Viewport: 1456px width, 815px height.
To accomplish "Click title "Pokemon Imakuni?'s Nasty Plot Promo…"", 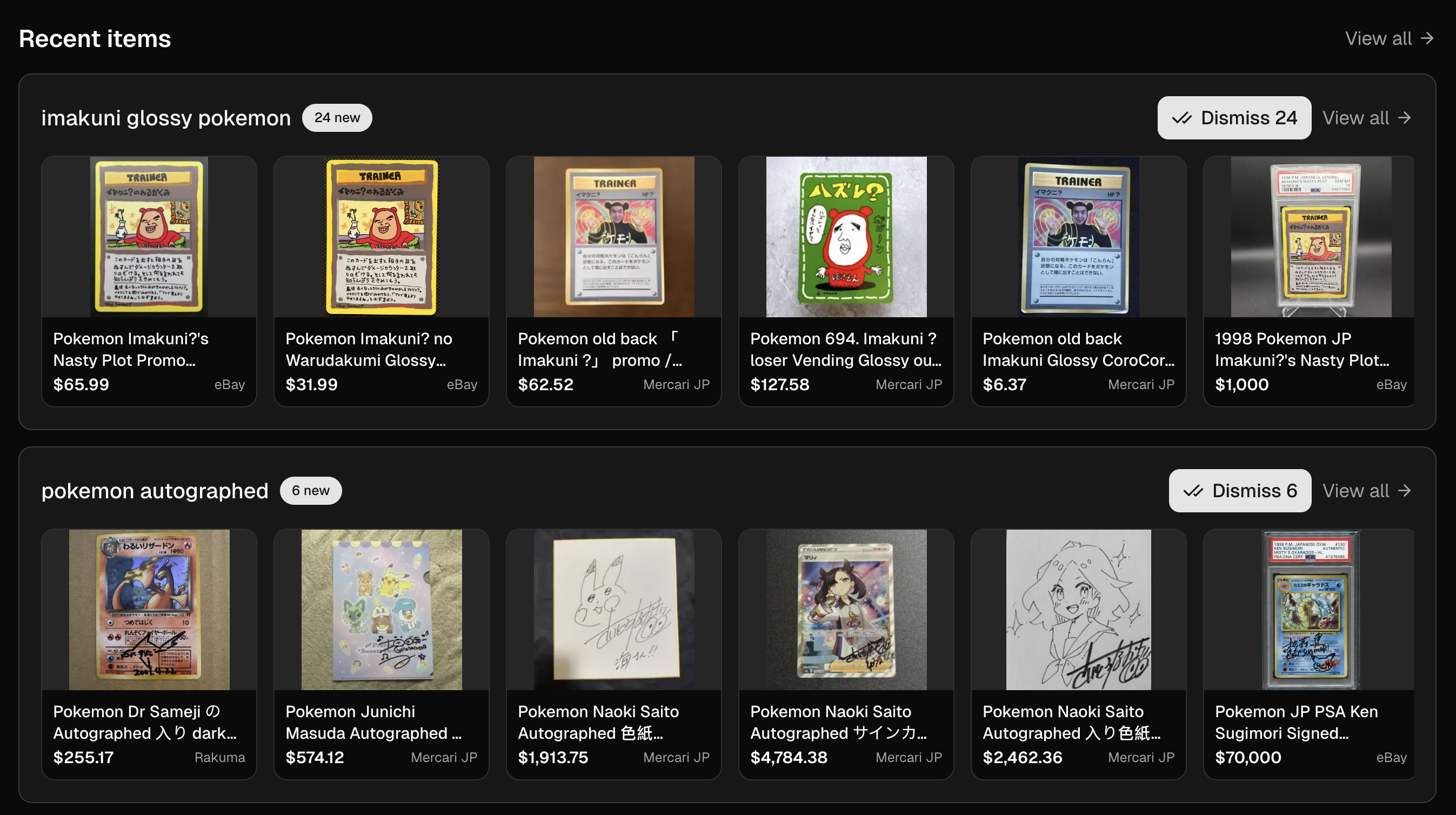I will click(x=131, y=349).
